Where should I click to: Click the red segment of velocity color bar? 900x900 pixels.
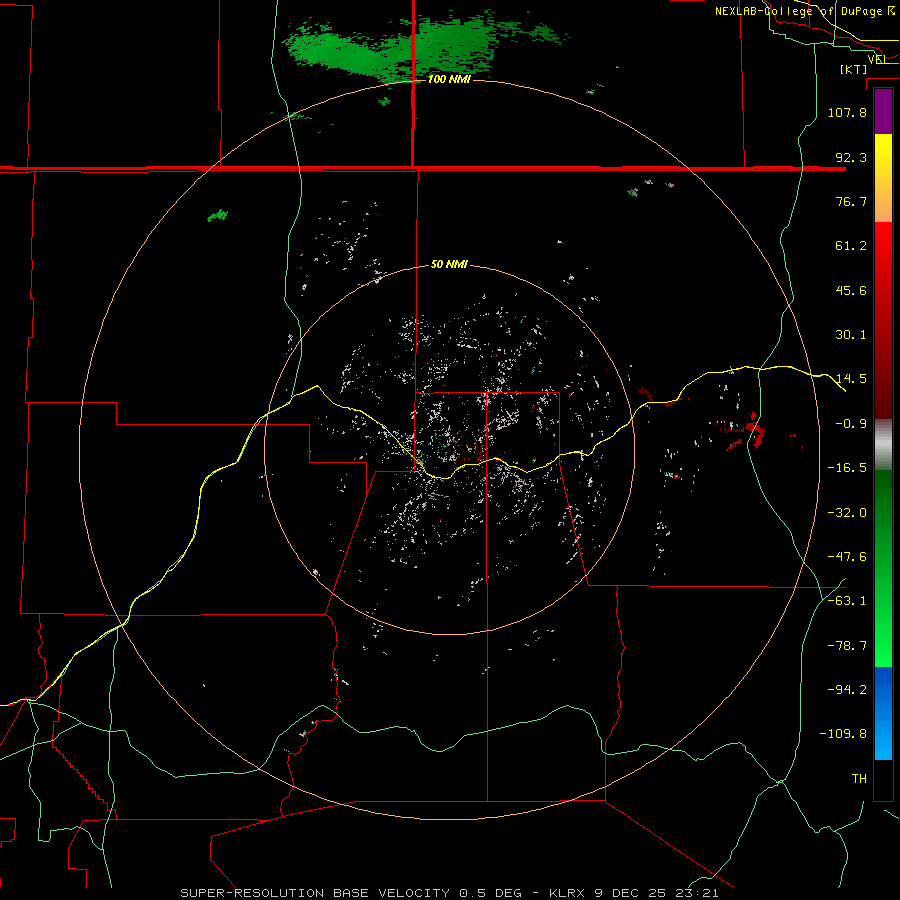tap(883, 320)
